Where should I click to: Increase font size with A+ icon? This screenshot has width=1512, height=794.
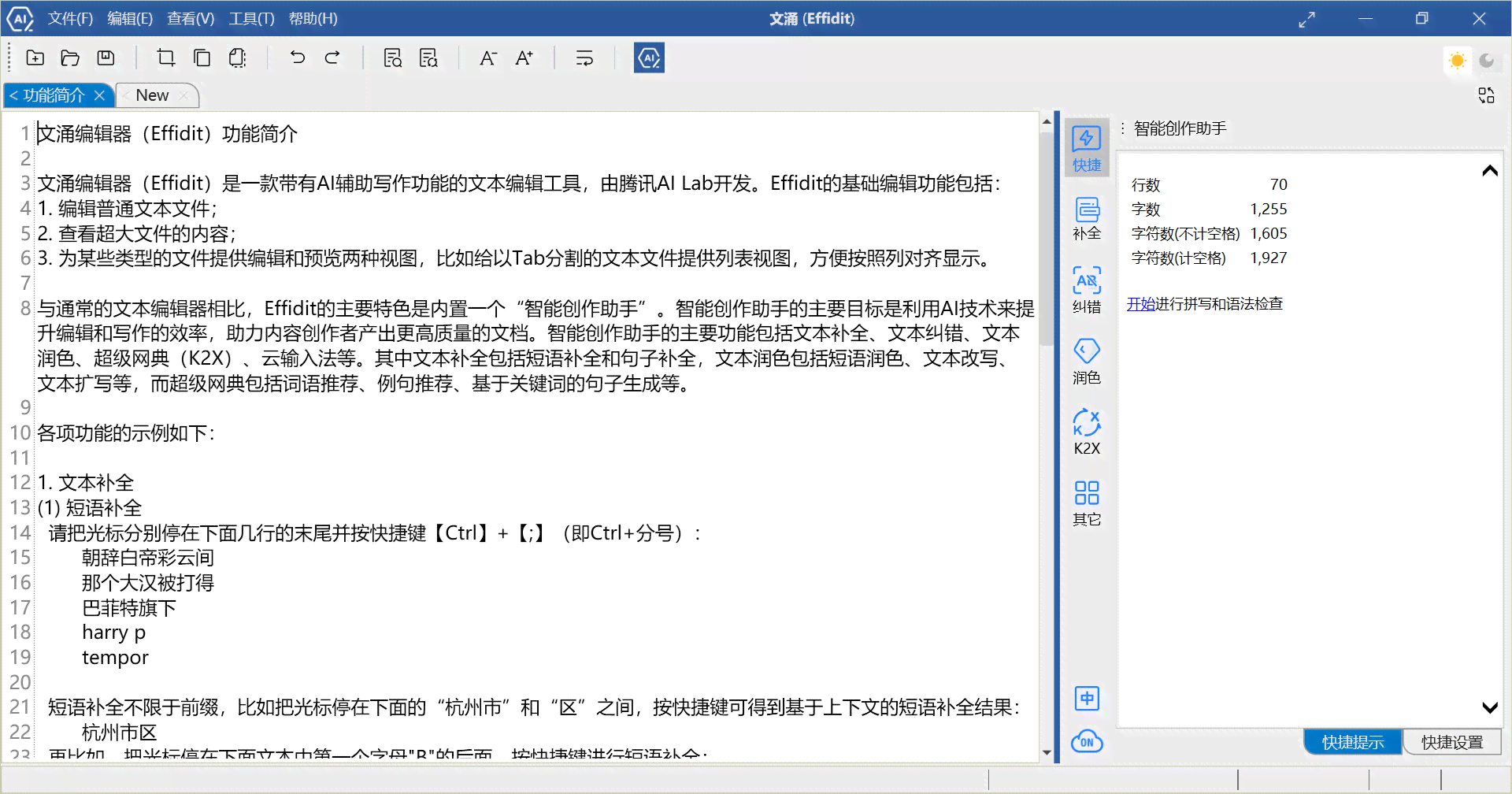click(524, 58)
